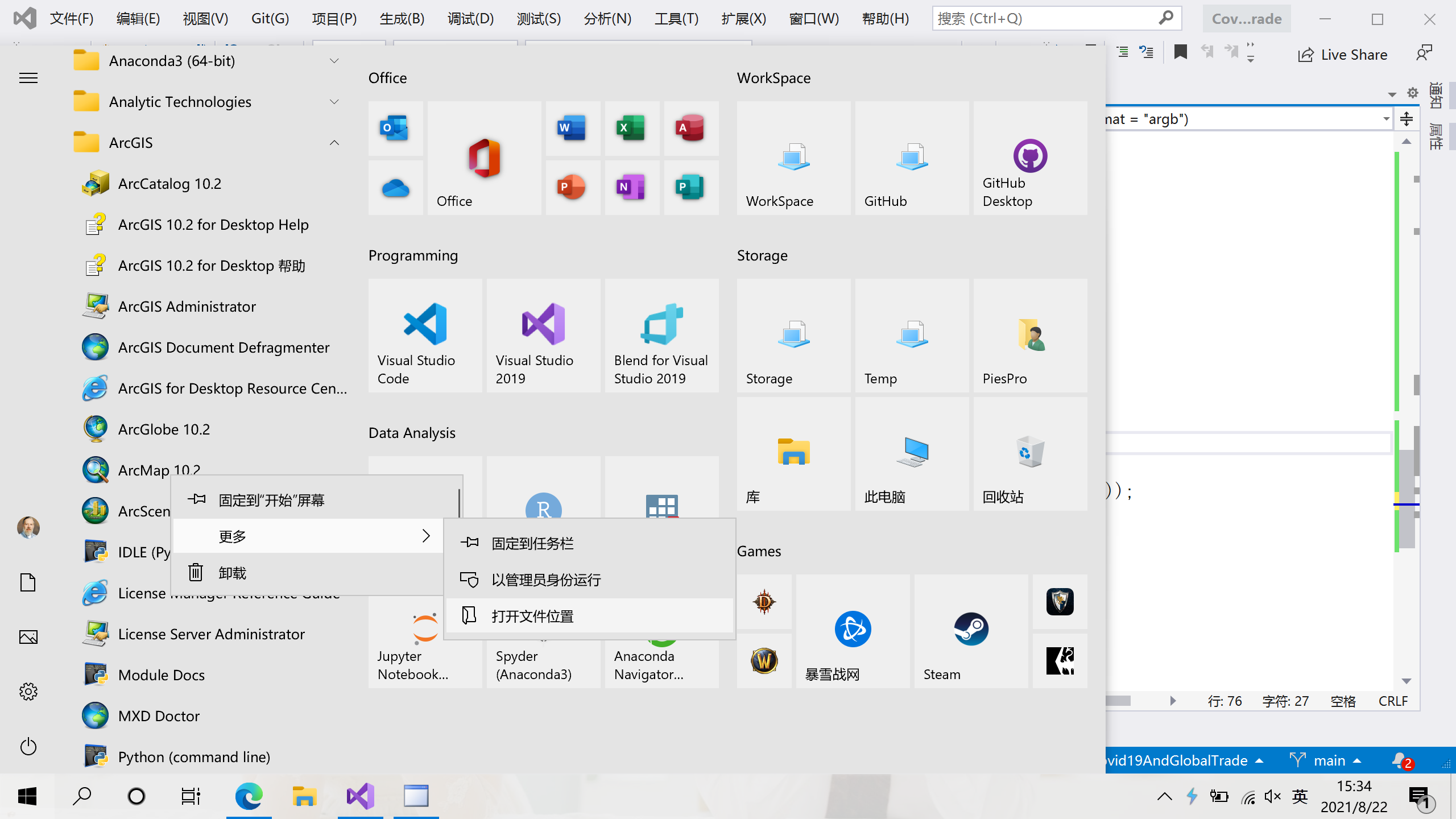Select 打开文件位置 in the submenu
Viewport: 1456px width, 819px height.
point(590,616)
